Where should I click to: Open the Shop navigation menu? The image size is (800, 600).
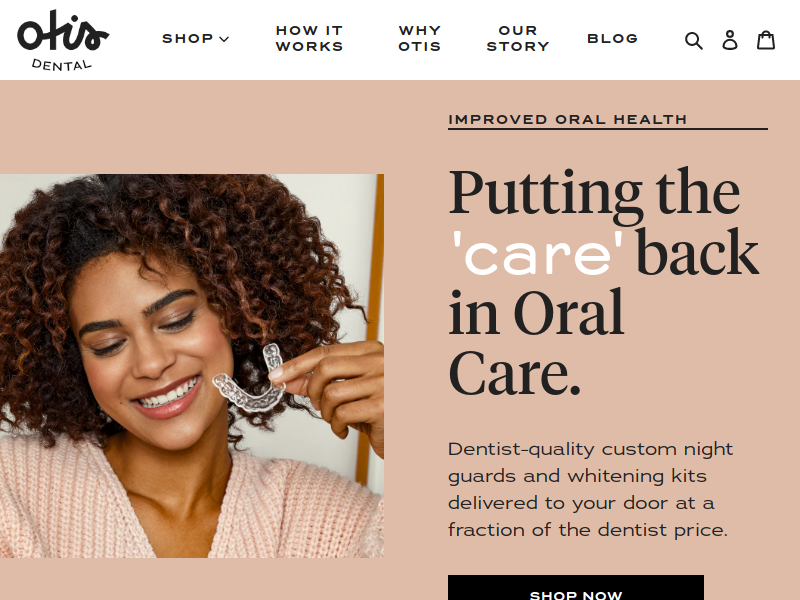pos(195,39)
